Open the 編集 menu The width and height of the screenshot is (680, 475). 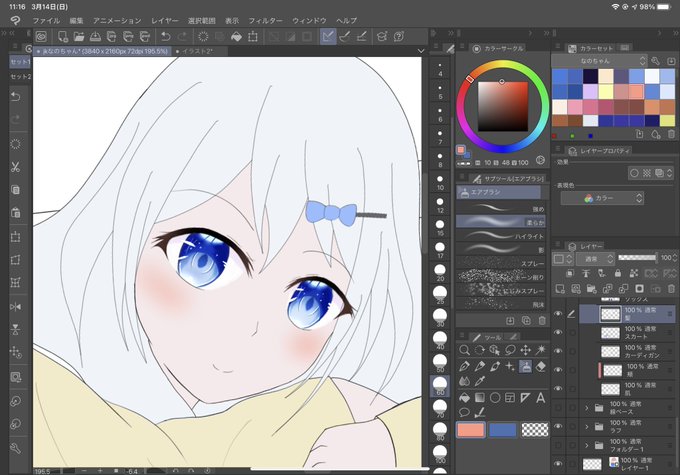[76, 20]
